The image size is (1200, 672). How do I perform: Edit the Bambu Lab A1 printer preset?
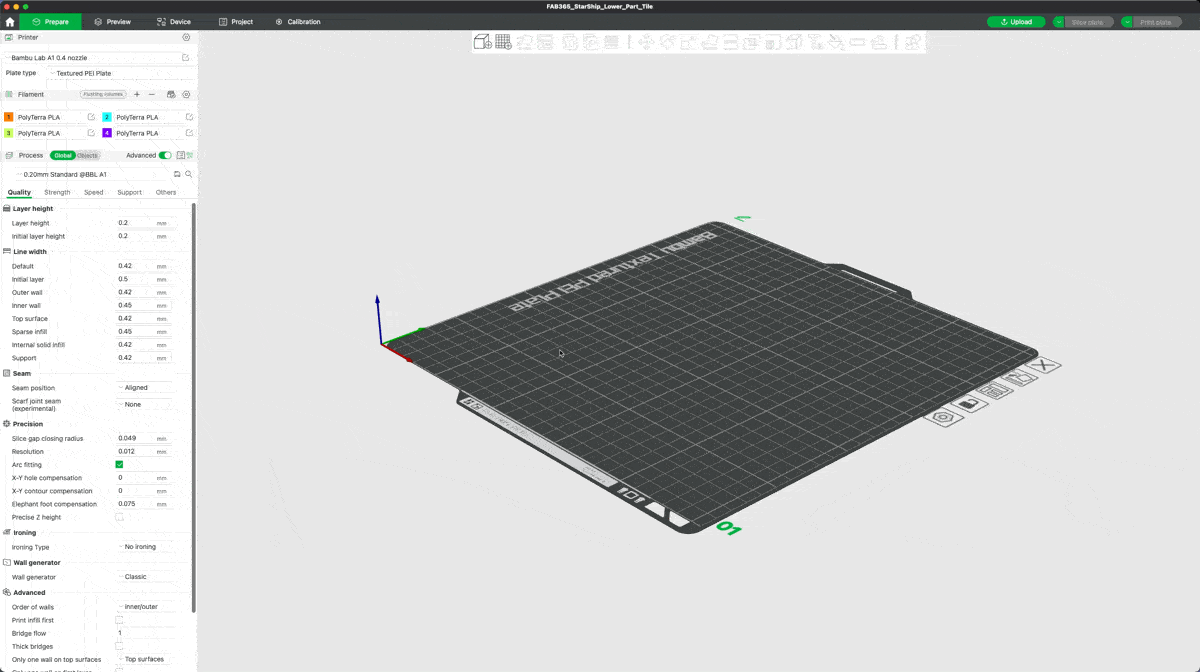185,58
